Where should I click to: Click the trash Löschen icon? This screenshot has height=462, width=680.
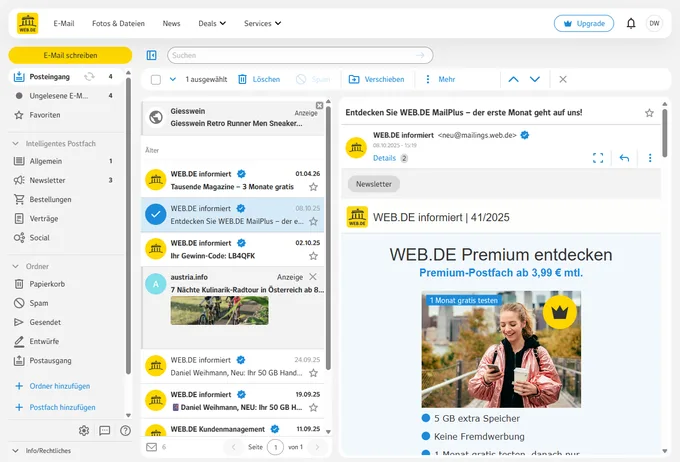242,79
